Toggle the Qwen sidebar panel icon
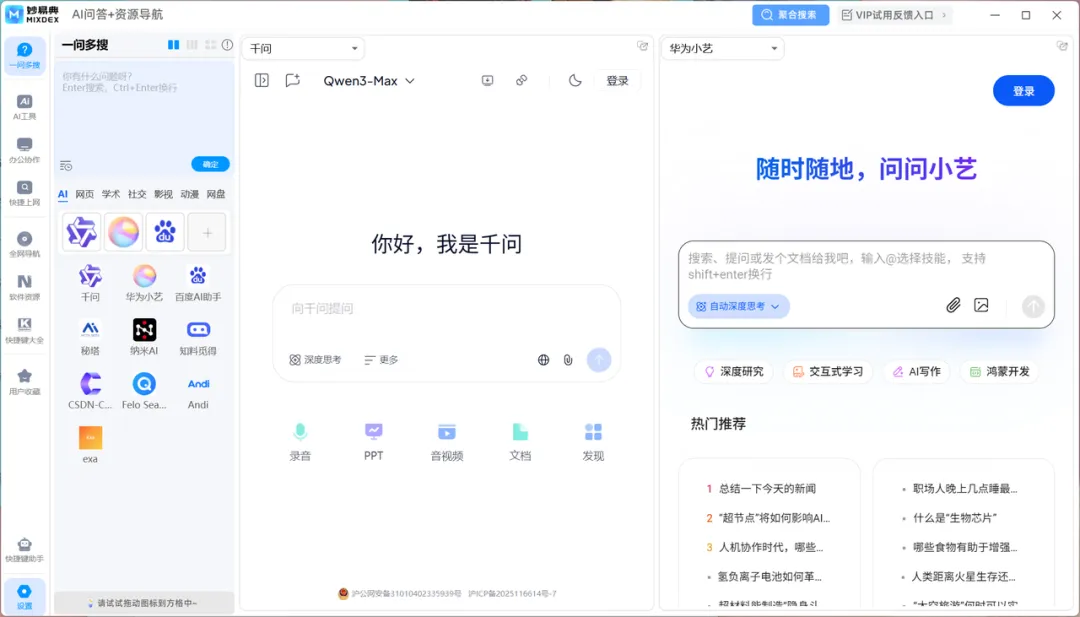 (262, 81)
